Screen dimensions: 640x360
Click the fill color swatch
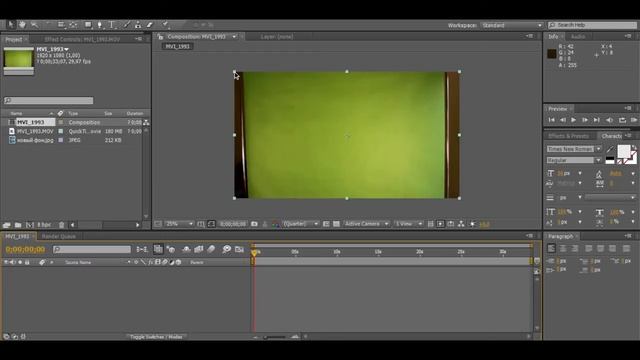(623, 151)
